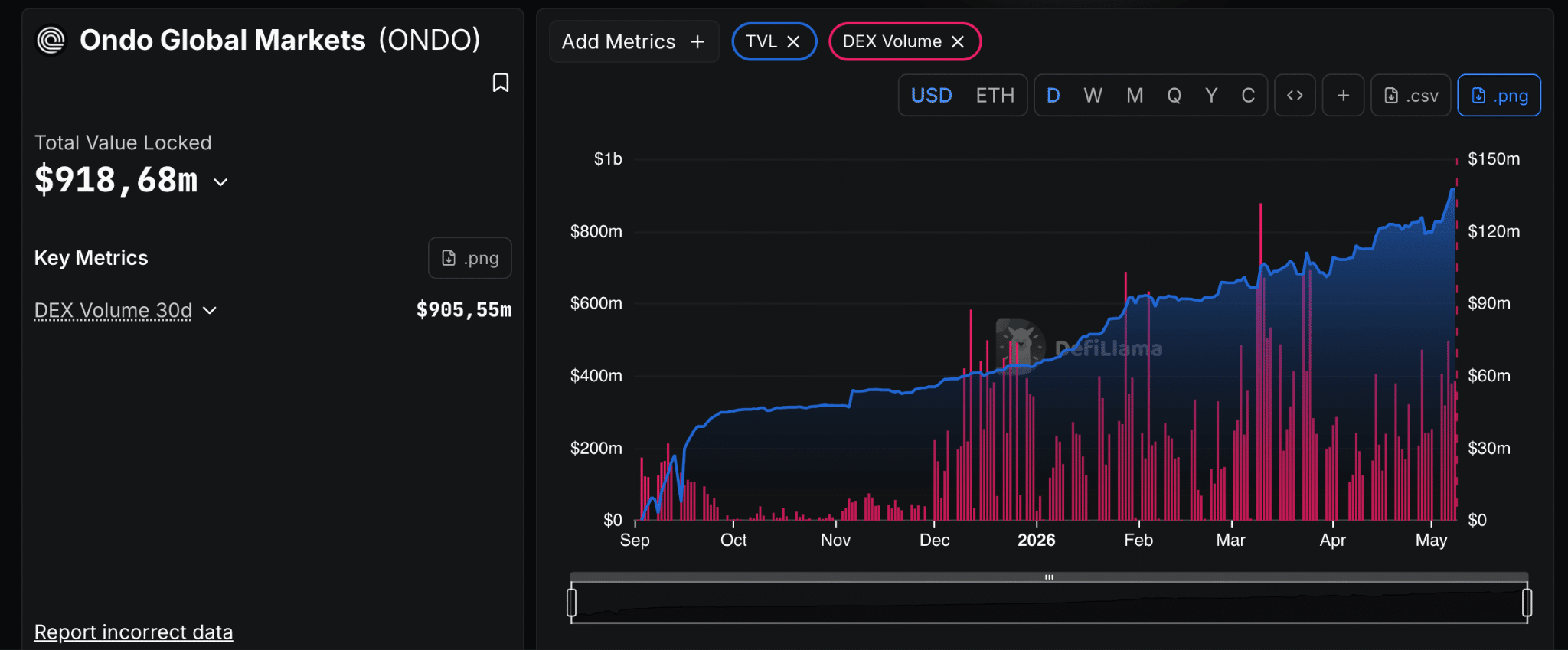Switch chart denomination to ETH
This screenshot has height=650, width=1568.
pyautogui.click(x=995, y=95)
